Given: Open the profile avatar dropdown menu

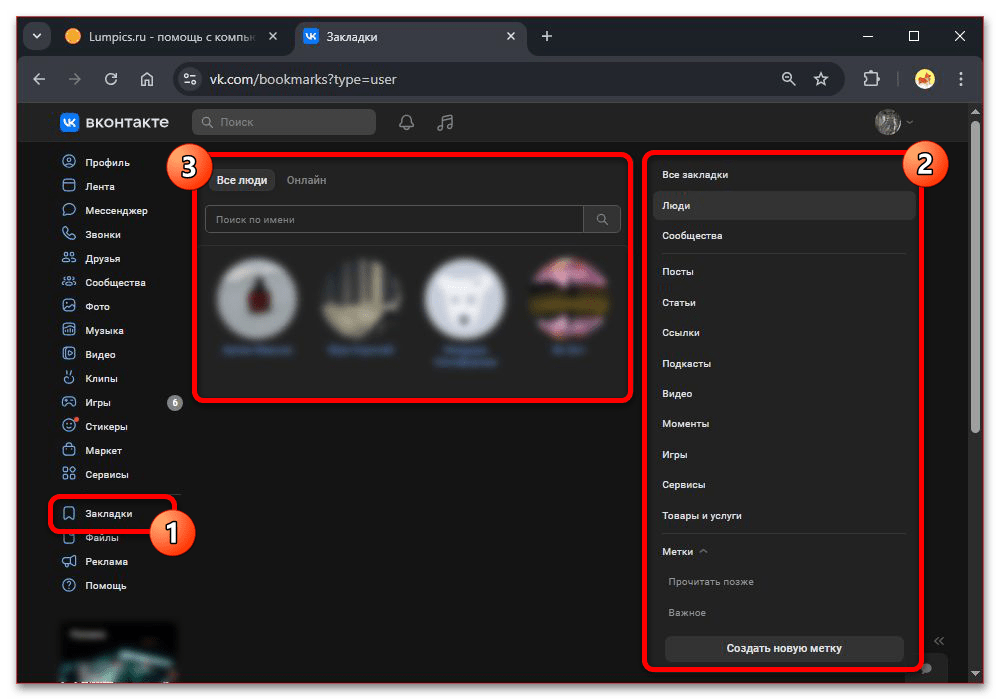Looking at the screenshot, I should [x=894, y=122].
